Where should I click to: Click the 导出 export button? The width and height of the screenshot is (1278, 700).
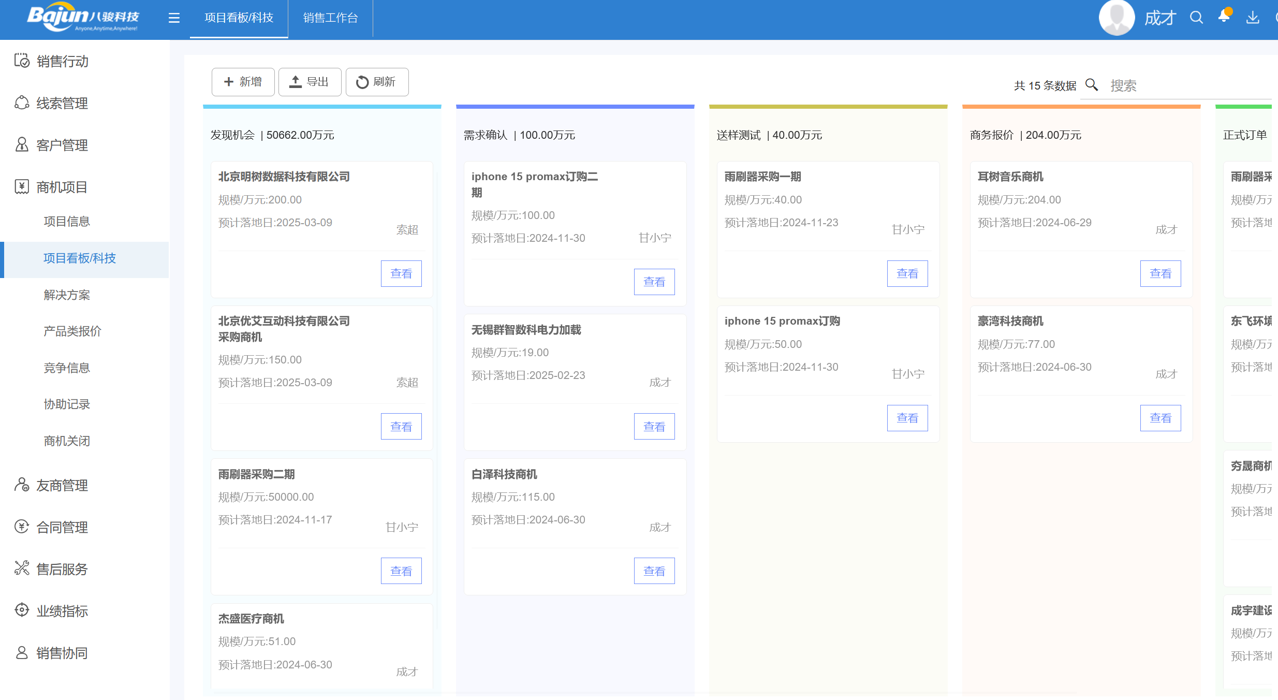coord(309,82)
